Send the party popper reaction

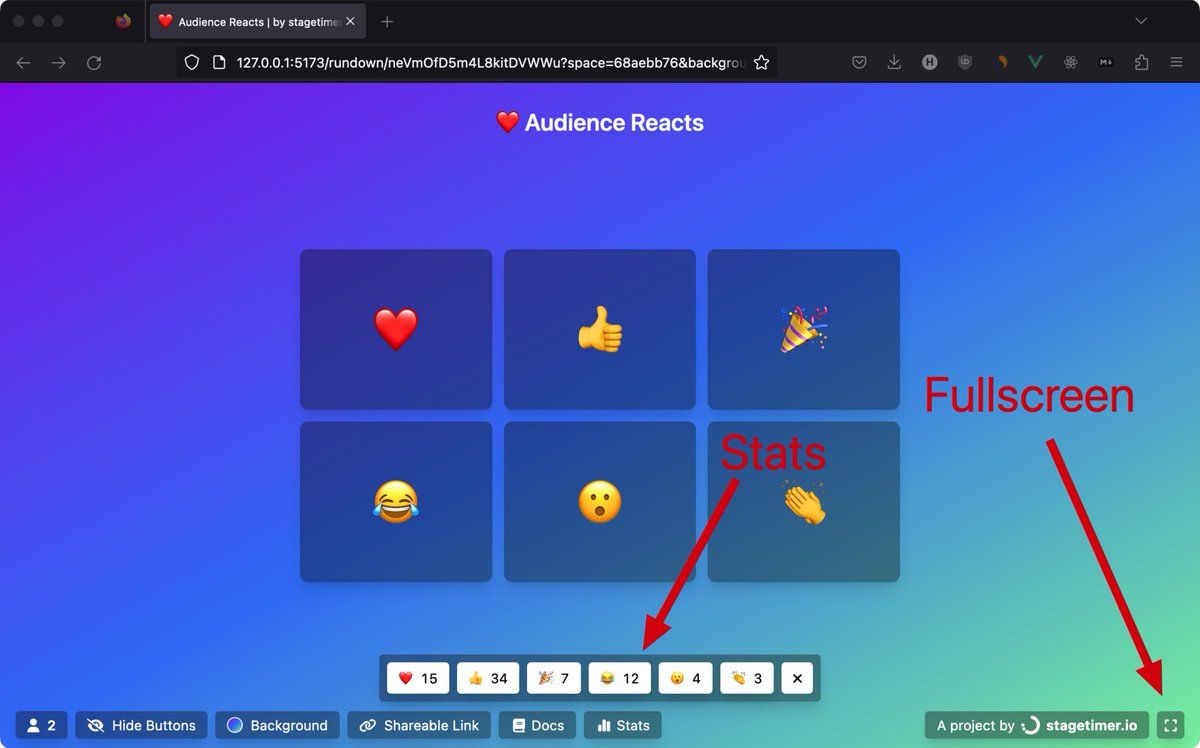804,329
